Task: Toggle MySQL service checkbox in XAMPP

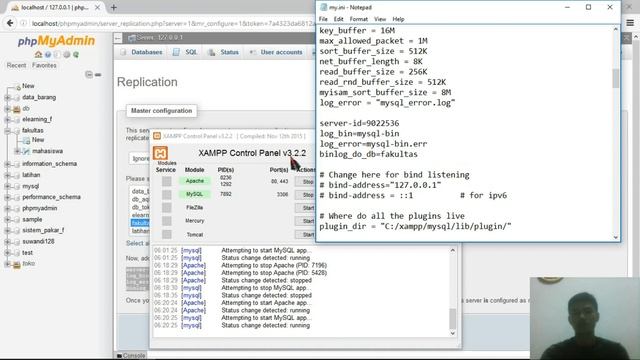Action: [167, 194]
